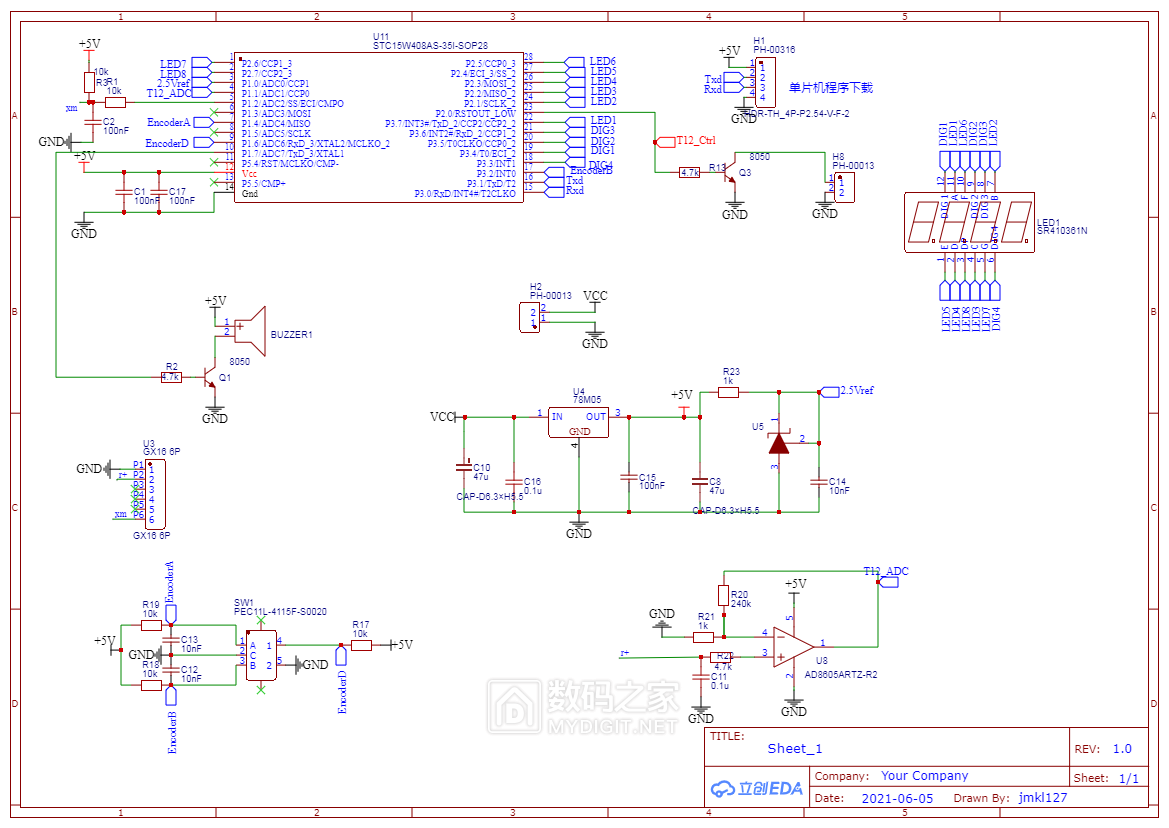Select the Q1 transistor symbol
This screenshot has height=828, width=1169.
pyautogui.click(x=209, y=377)
